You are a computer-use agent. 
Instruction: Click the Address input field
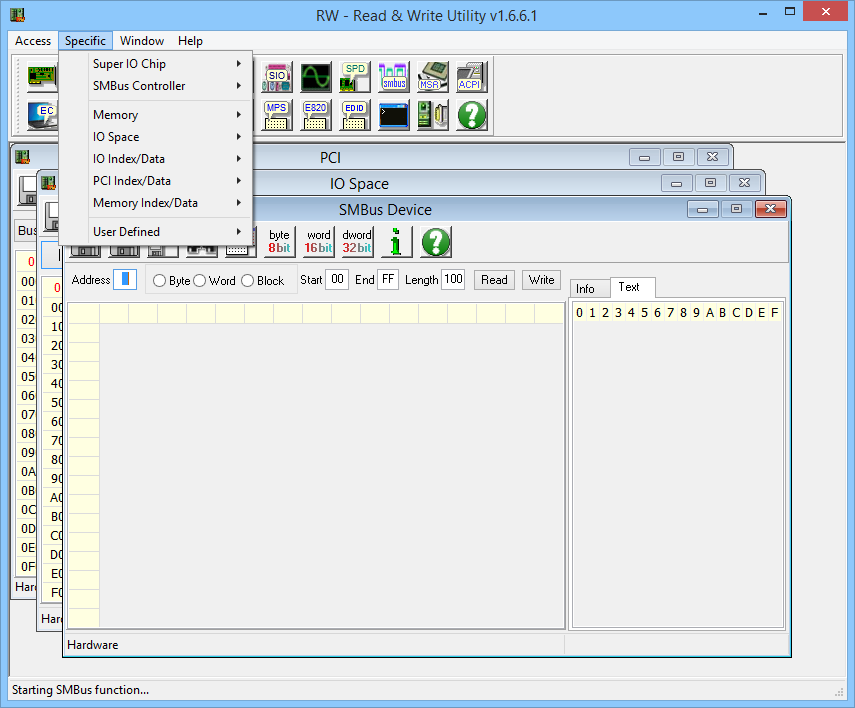[x=125, y=280]
